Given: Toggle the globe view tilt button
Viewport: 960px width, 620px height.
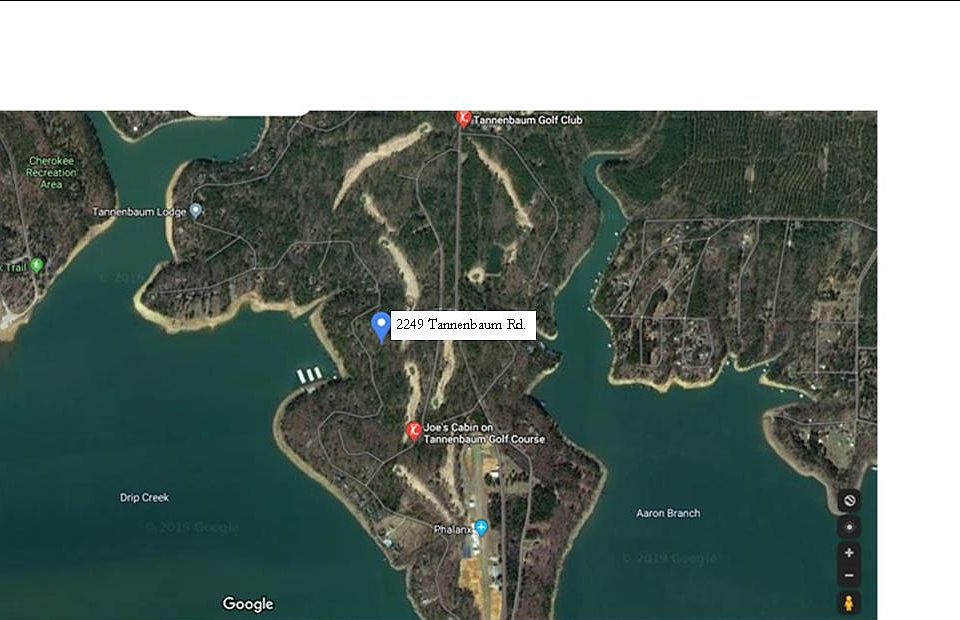Looking at the screenshot, I should [849, 501].
